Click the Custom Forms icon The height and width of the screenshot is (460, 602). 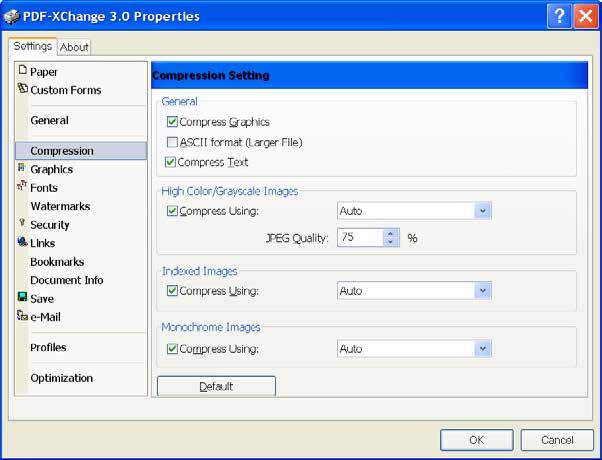click(x=23, y=88)
